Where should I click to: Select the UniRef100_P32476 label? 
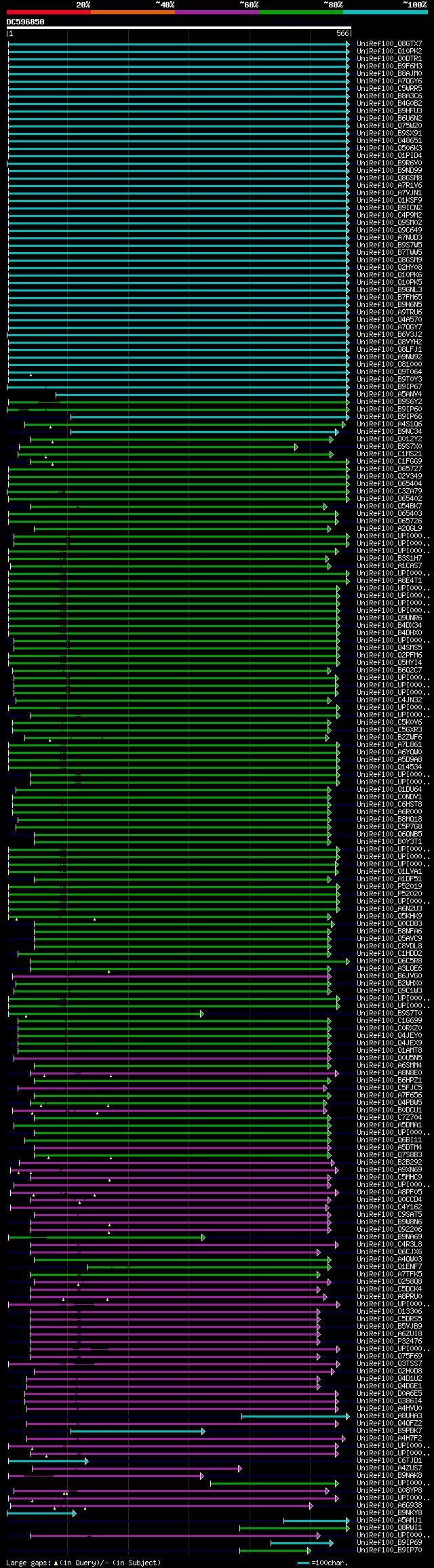[x=389, y=1342]
